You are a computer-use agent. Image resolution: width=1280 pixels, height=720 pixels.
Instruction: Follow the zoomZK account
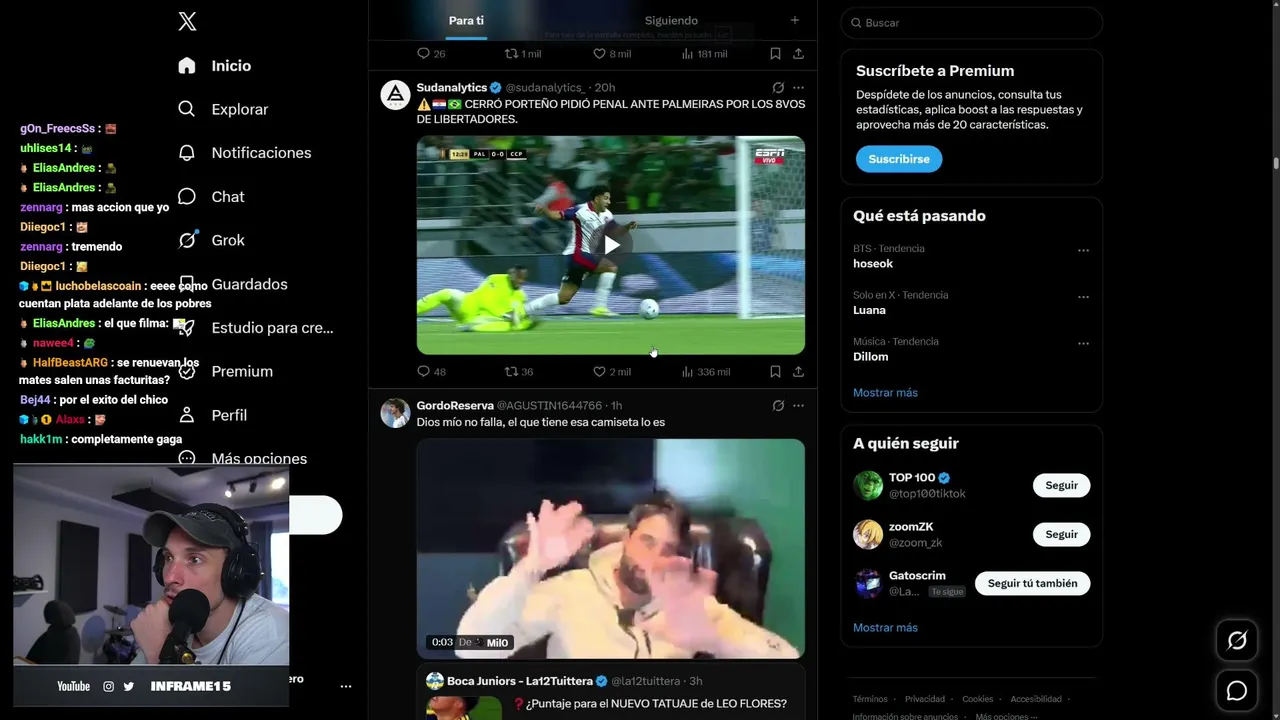click(x=1062, y=535)
